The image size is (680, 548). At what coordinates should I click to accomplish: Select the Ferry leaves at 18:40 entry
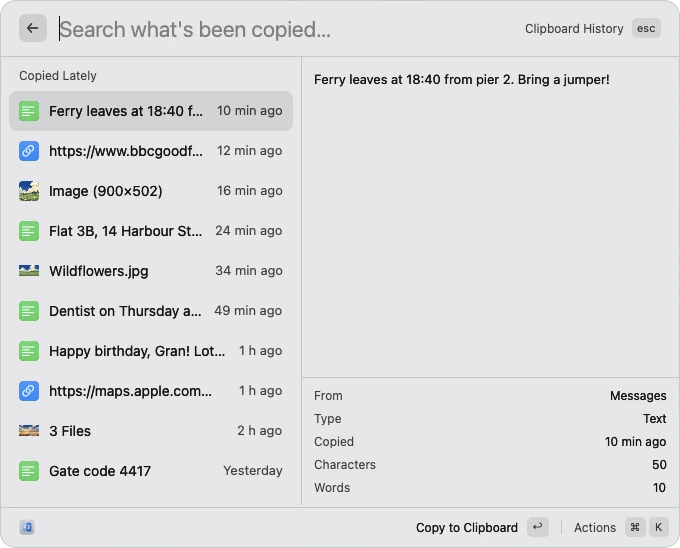coord(151,111)
